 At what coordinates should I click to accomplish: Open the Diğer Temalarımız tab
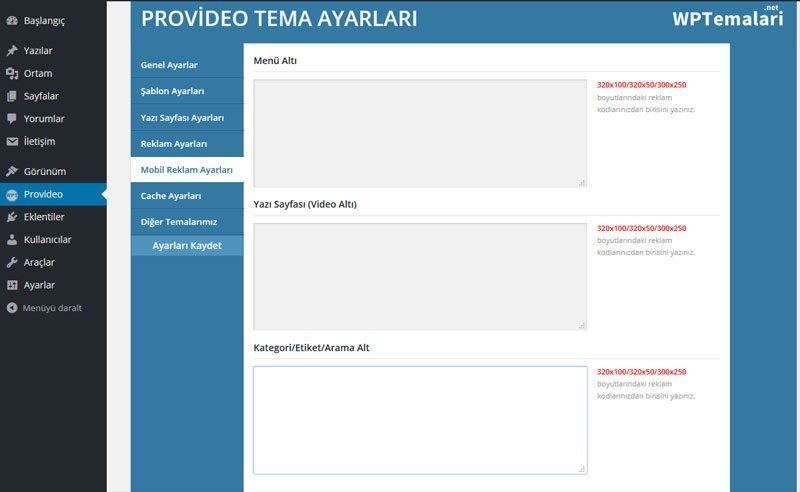tap(187, 222)
